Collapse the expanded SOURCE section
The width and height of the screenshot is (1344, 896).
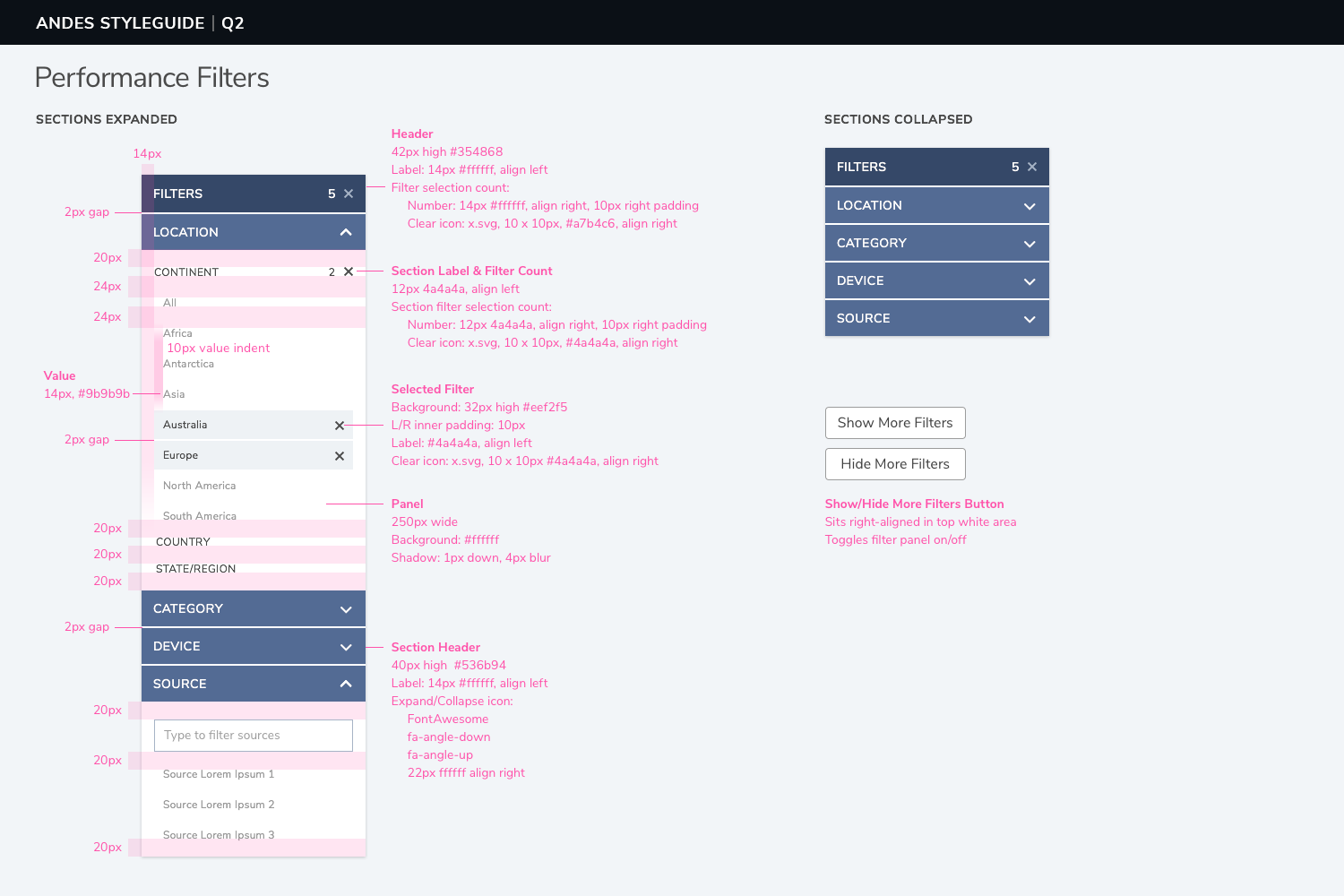pyautogui.click(x=346, y=684)
